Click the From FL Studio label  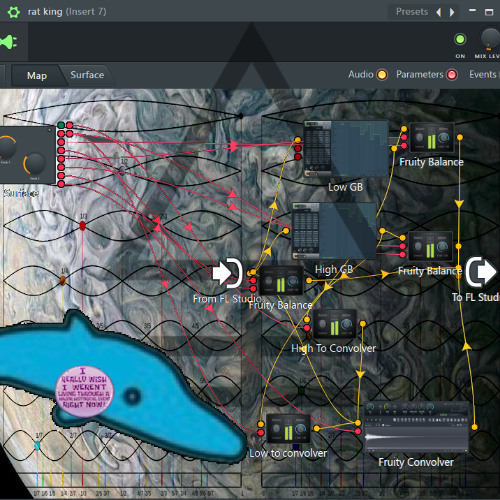pos(227,299)
